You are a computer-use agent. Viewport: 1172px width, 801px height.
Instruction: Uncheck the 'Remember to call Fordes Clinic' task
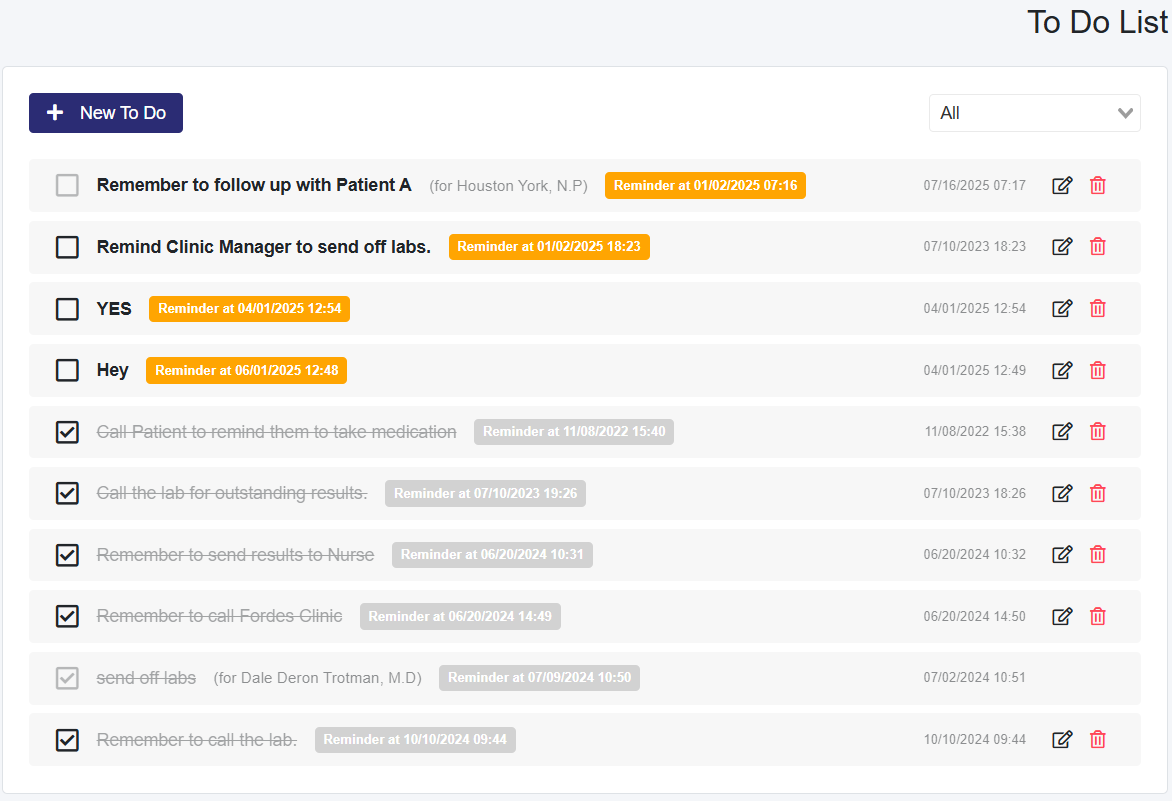67,616
